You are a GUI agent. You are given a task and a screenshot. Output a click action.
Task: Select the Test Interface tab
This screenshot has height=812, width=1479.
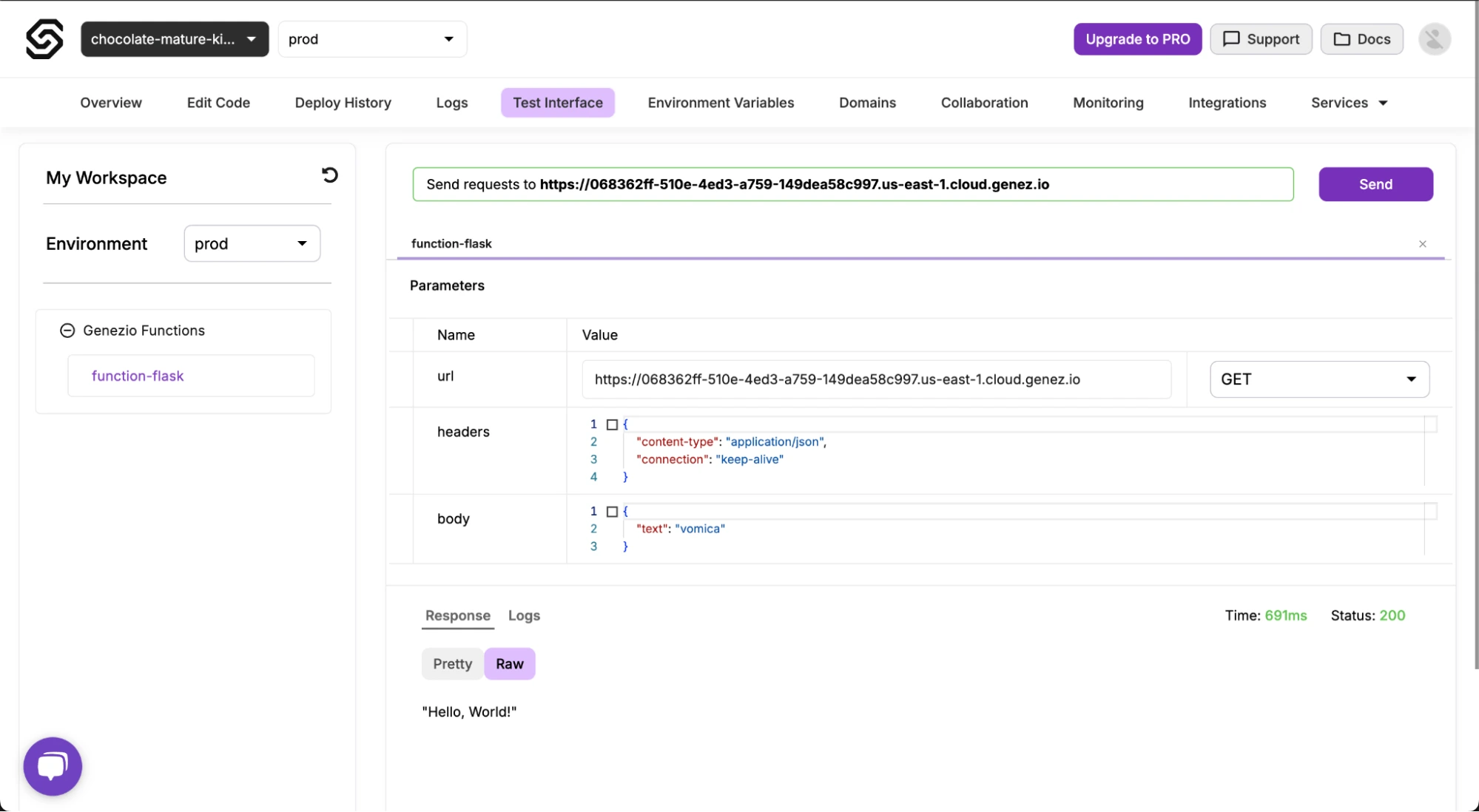[x=558, y=103]
